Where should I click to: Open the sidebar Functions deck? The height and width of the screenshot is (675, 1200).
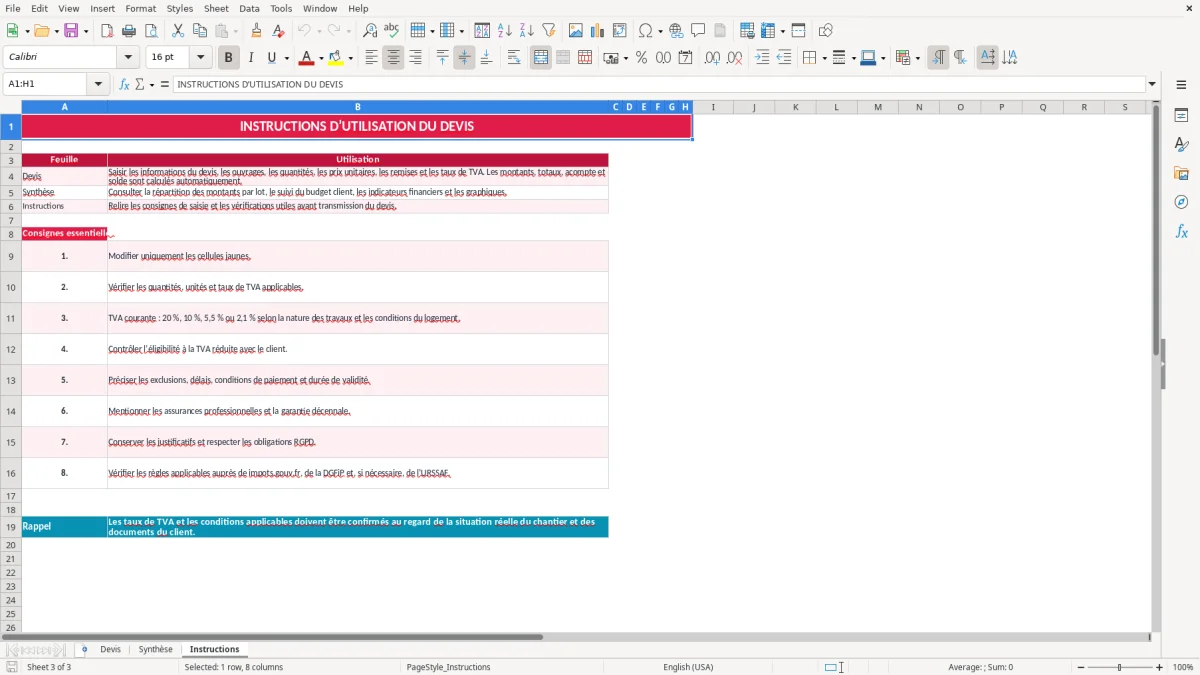pos(1181,231)
